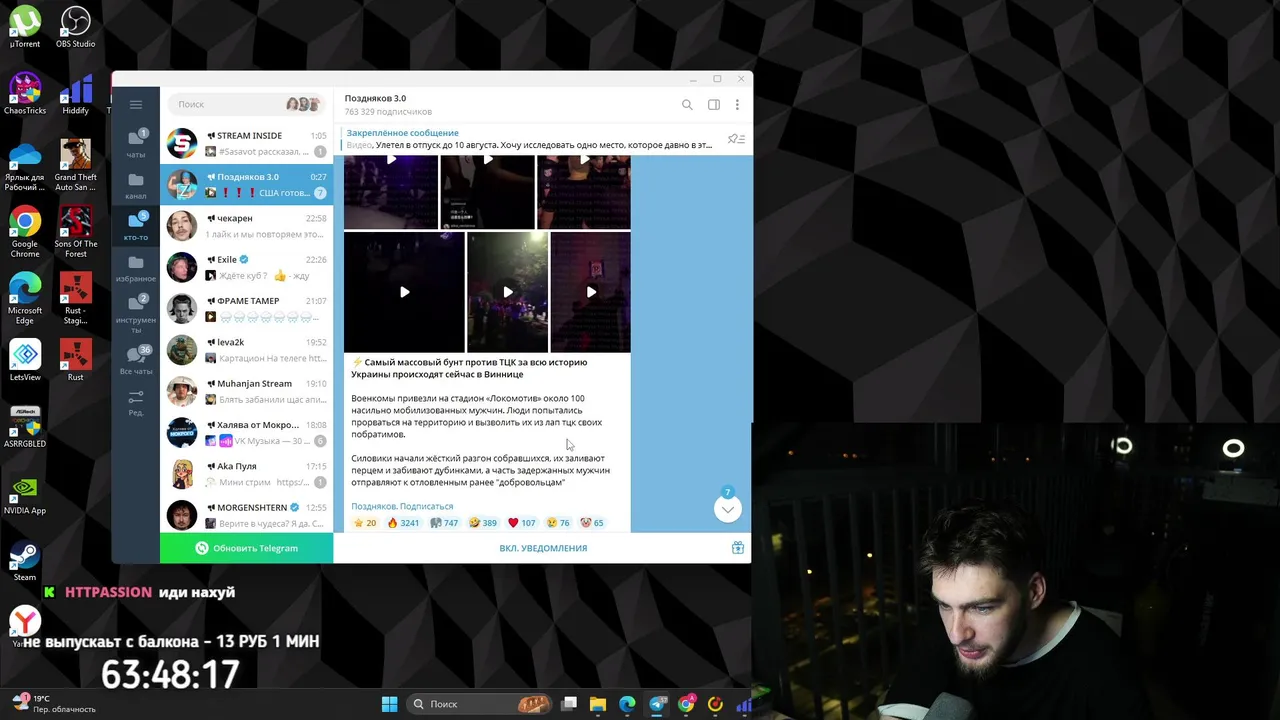Play the bottom-middle video in the post
This screenshot has height=720, width=1280.
coord(507,292)
